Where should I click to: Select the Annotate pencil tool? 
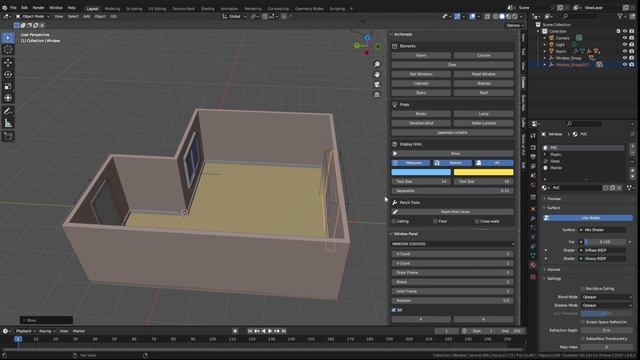coord(8,111)
